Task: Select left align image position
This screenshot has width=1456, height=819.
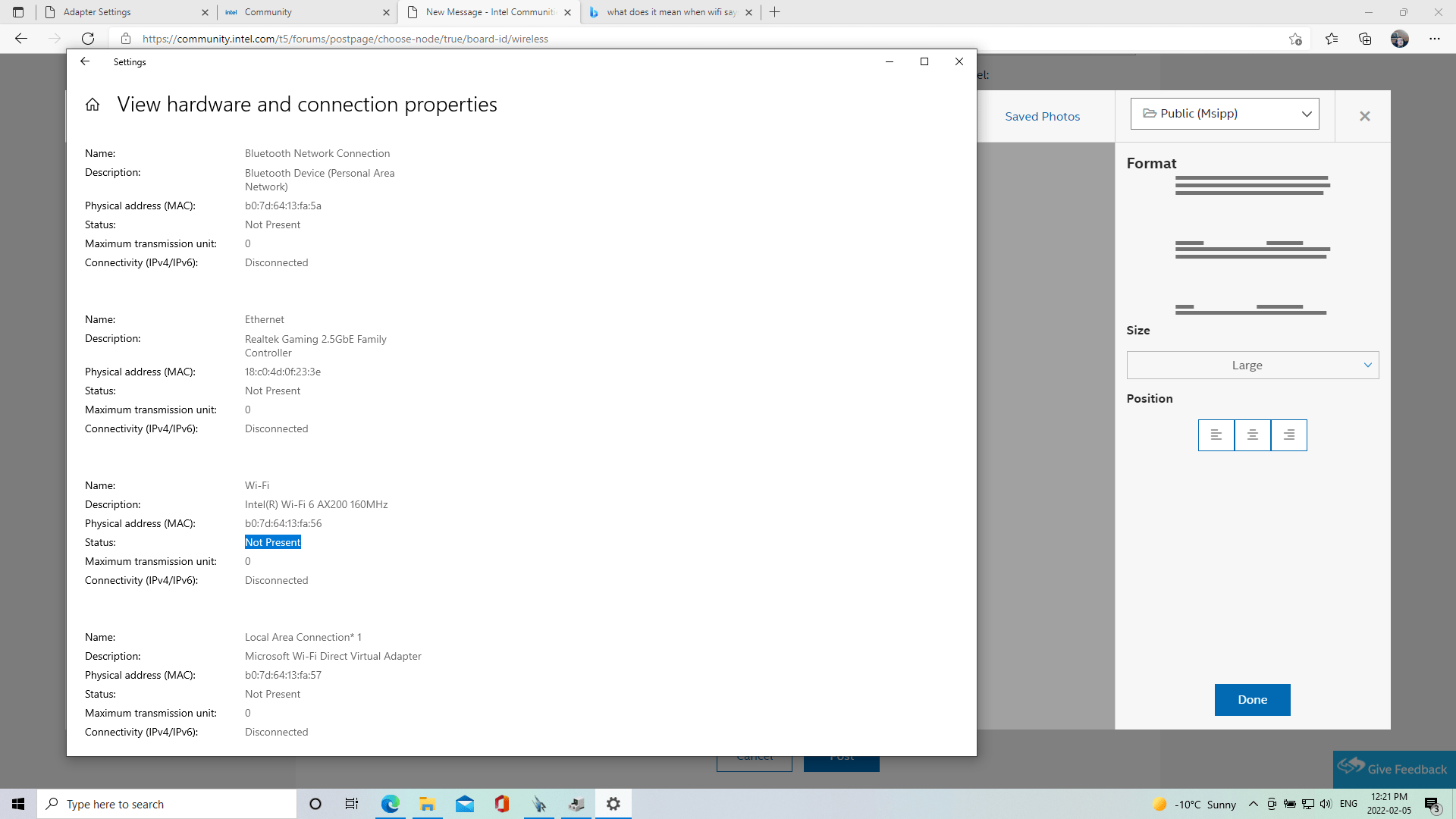Action: tap(1216, 435)
